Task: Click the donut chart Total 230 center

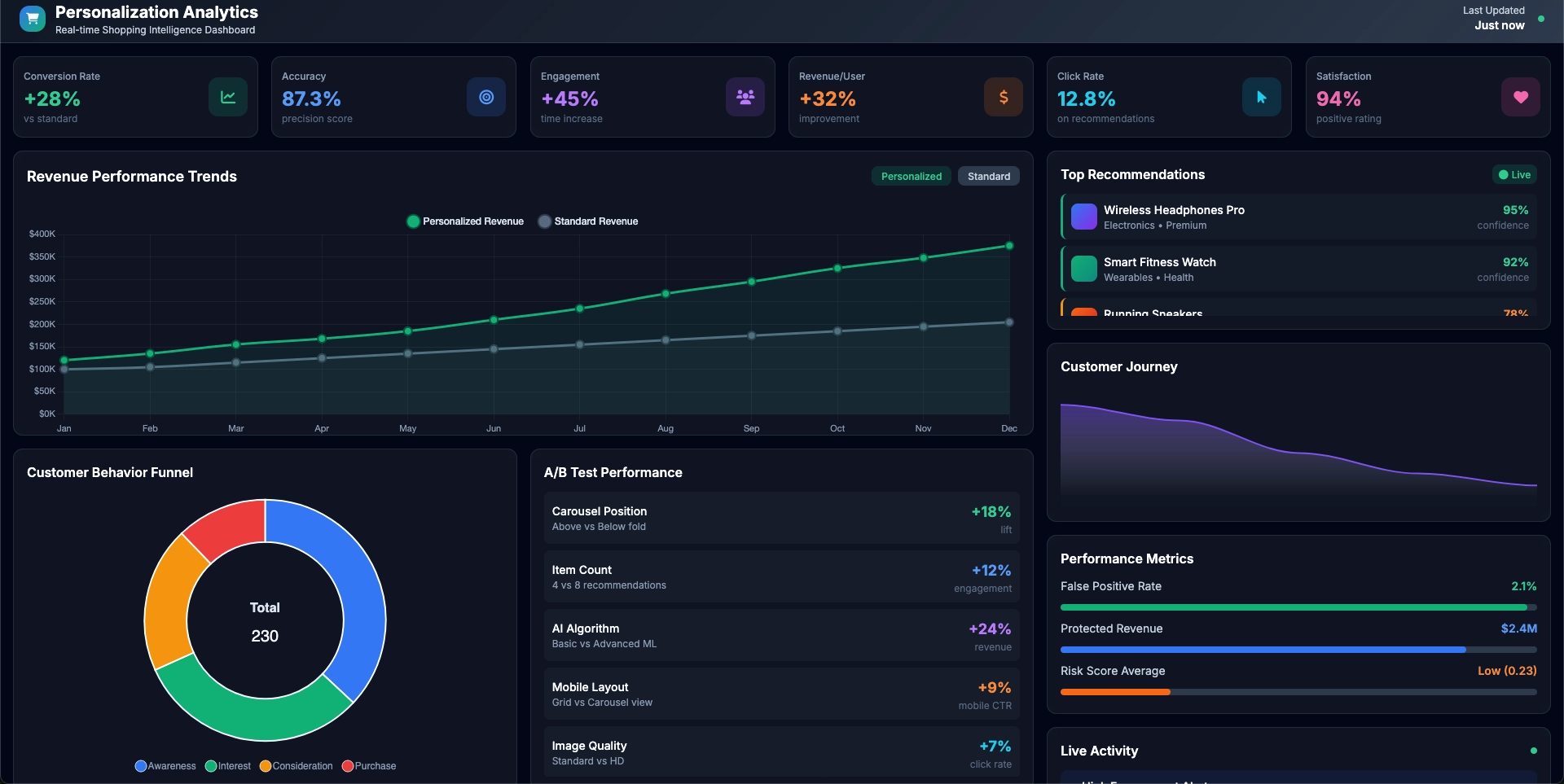Action: click(x=264, y=621)
